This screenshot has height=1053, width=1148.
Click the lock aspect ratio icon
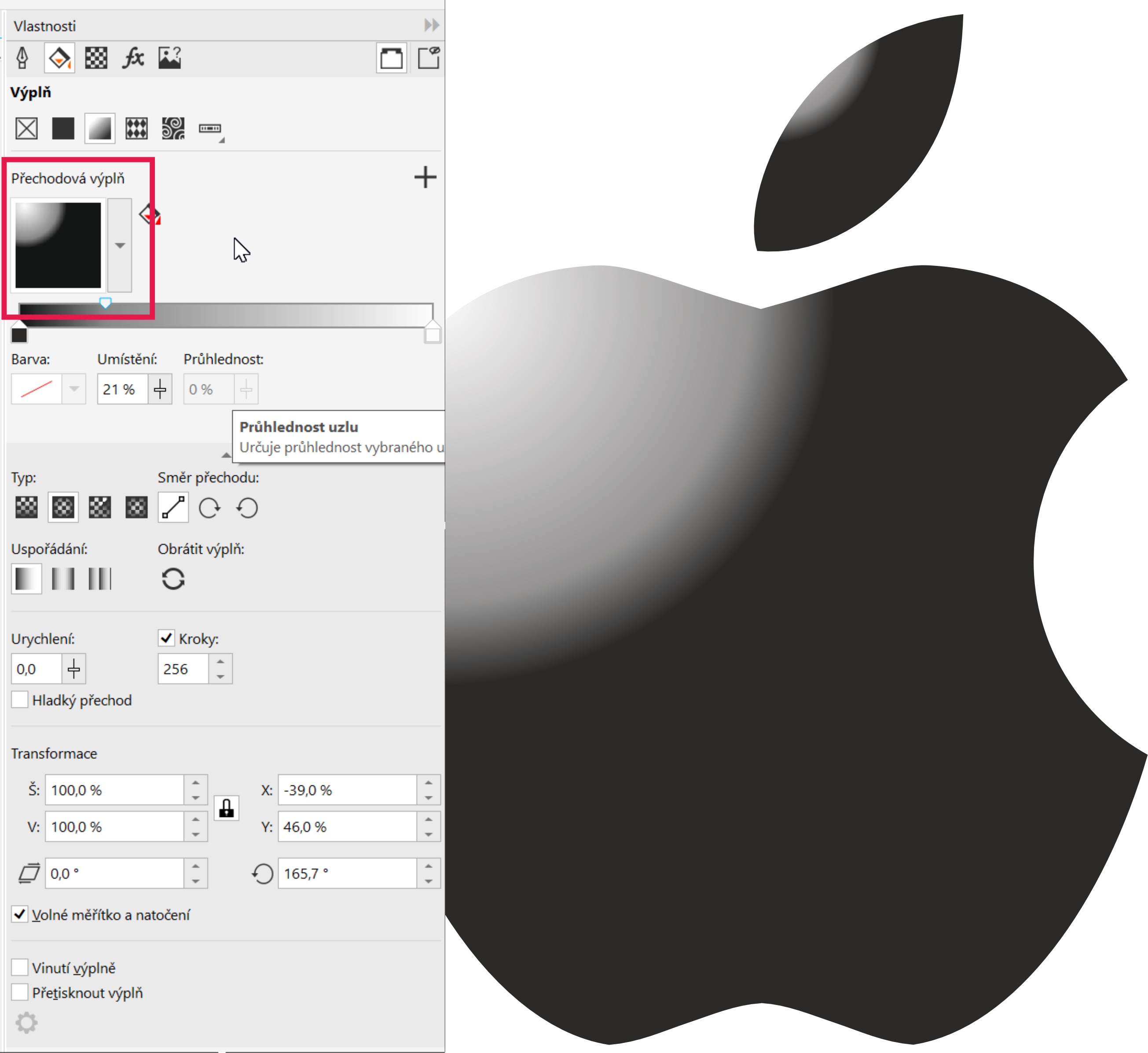tap(226, 808)
